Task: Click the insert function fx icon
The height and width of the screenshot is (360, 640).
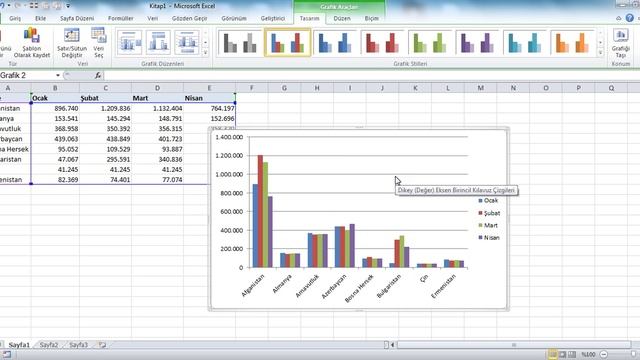Action: pyautogui.click(x=98, y=75)
